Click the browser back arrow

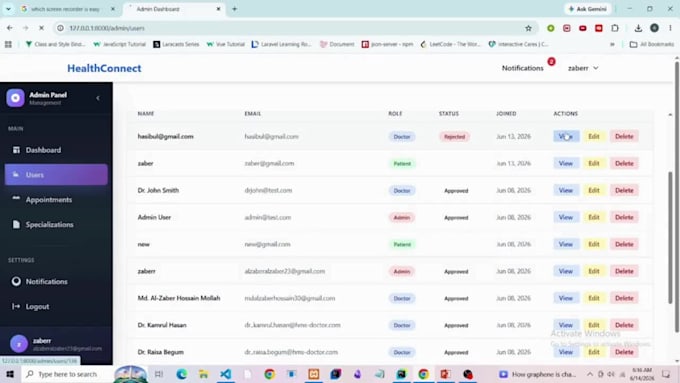(x=10, y=28)
